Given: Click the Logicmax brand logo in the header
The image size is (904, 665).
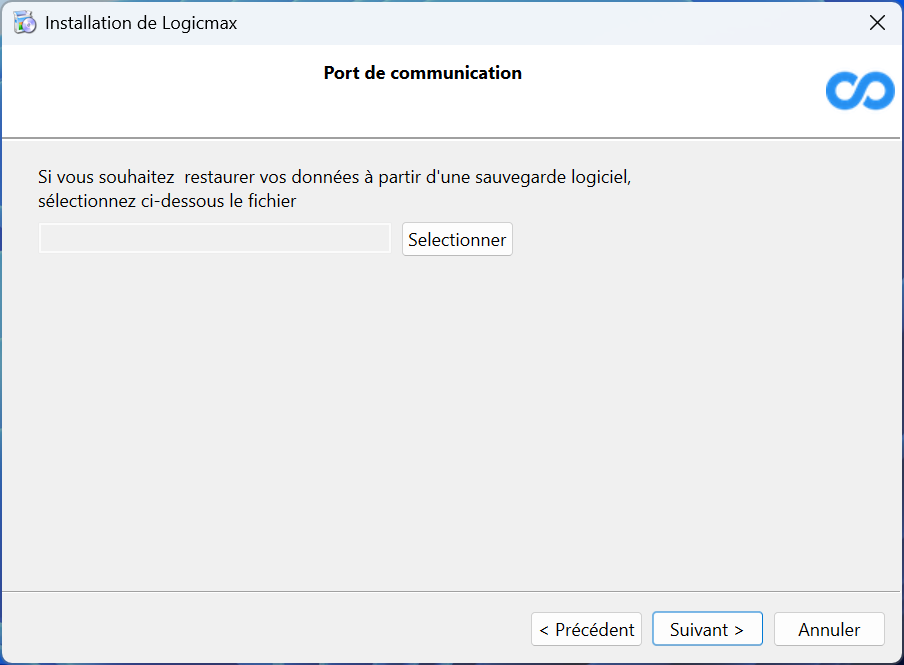Looking at the screenshot, I should coord(859,91).
